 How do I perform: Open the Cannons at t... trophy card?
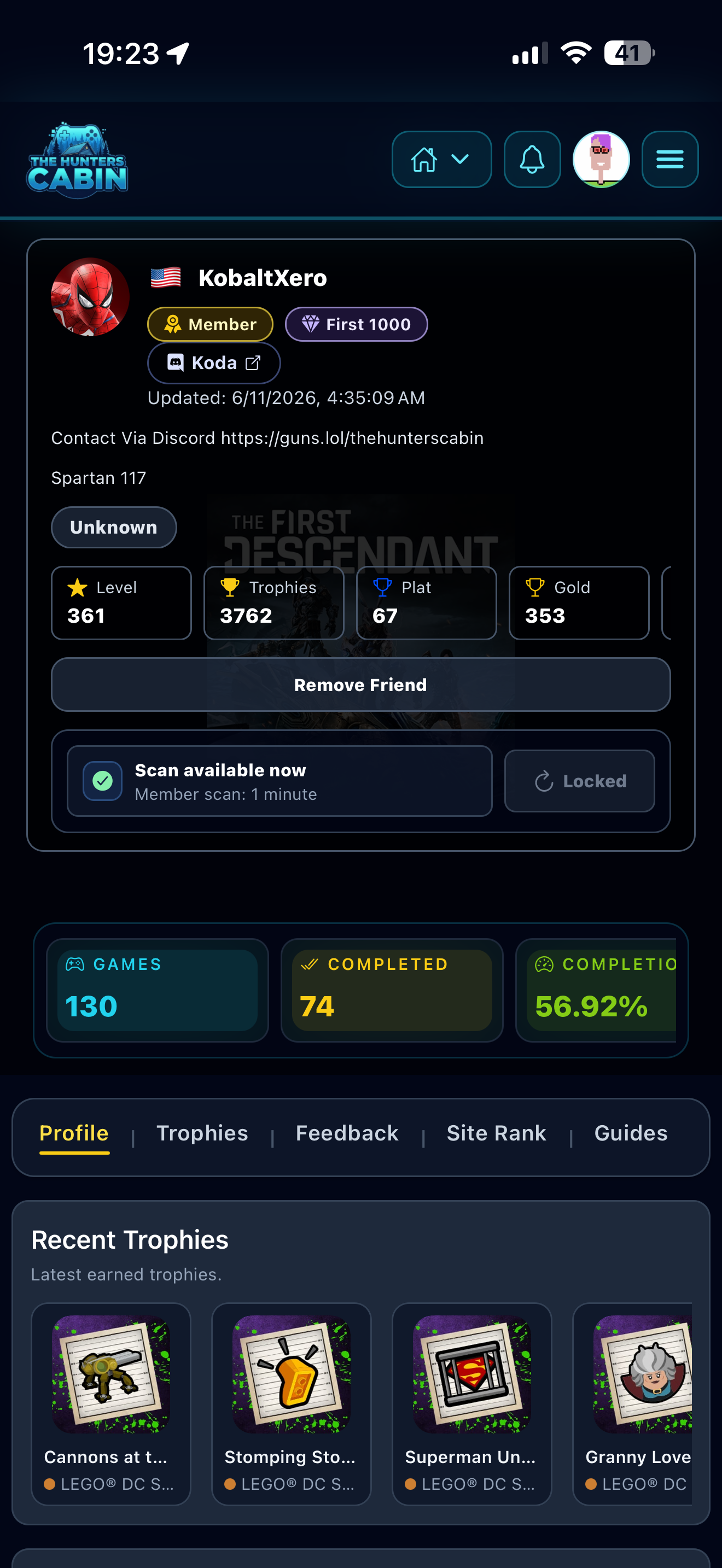click(111, 1403)
